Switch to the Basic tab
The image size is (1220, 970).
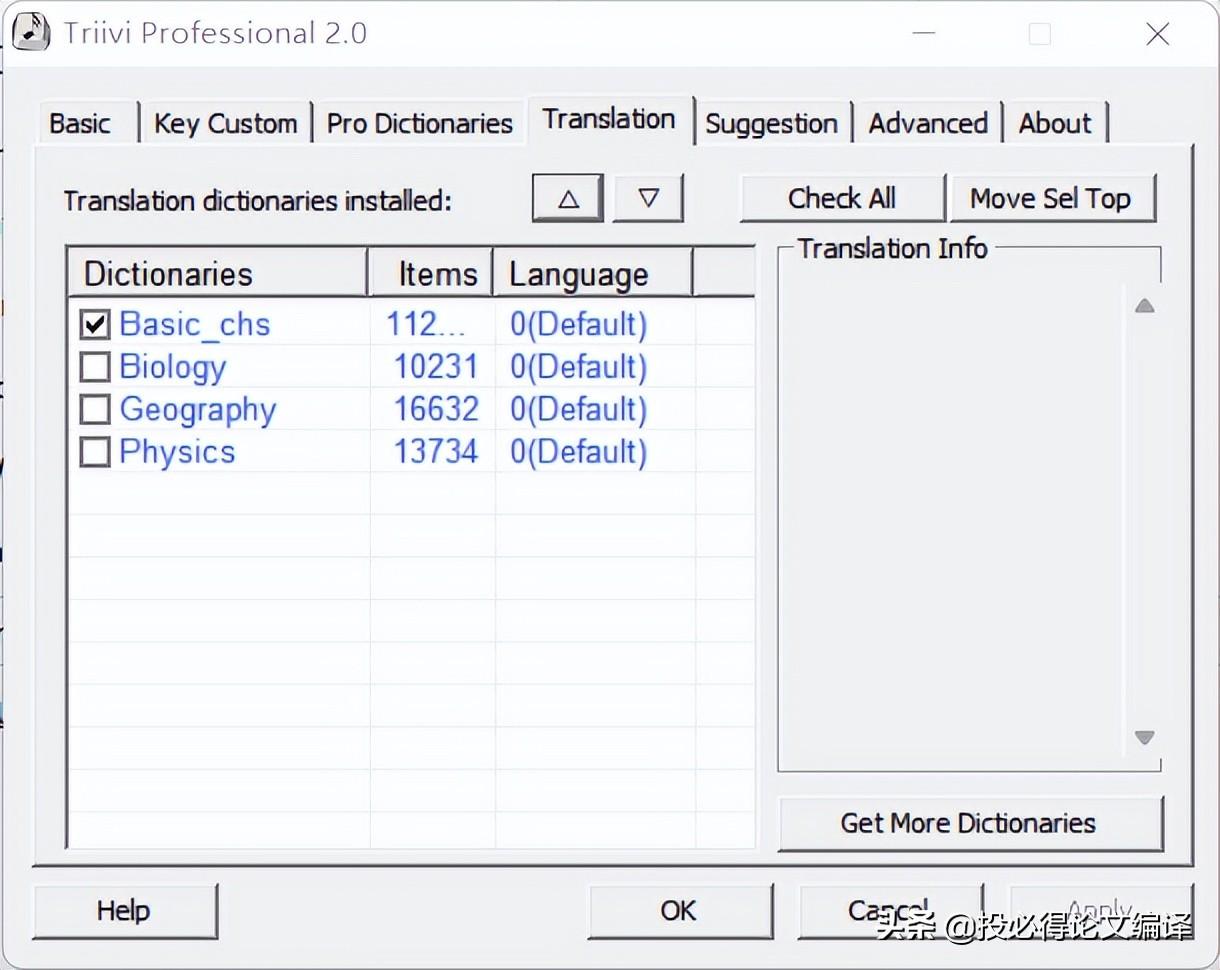coord(80,124)
